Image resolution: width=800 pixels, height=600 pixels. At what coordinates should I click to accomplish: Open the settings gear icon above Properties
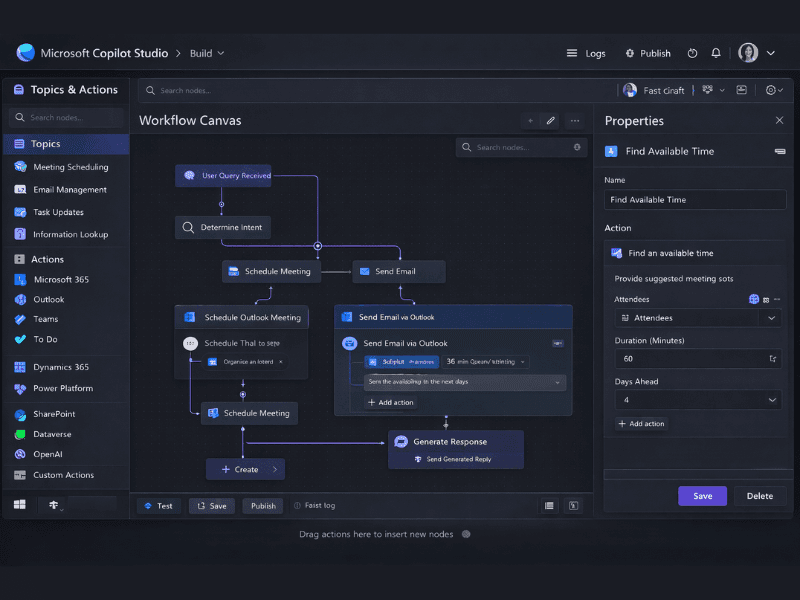pyautogui.click(x=773, y=89)
